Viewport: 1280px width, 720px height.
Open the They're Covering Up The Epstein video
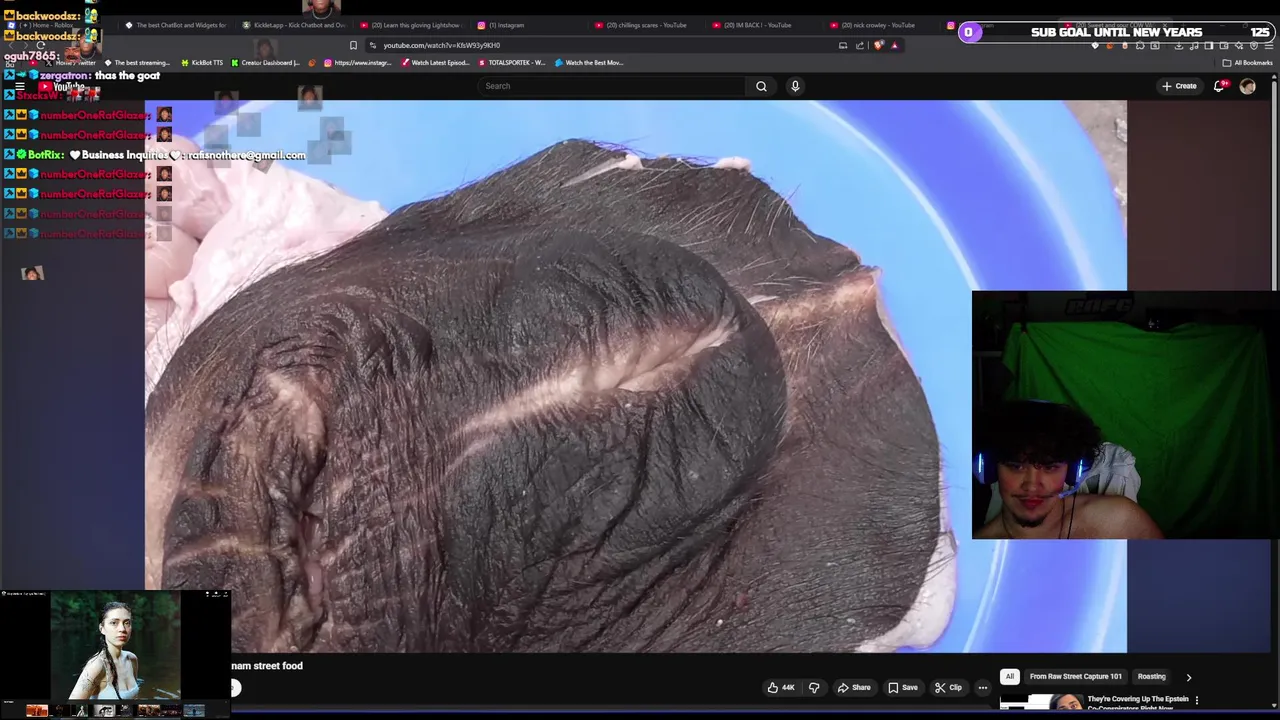(x=1137, y=703)
